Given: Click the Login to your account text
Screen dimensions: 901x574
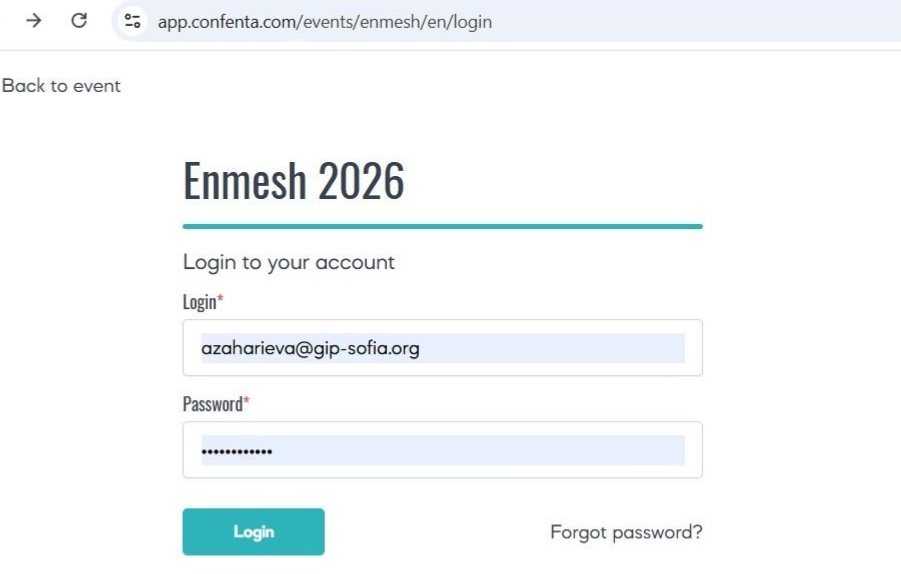Looking at the screenshot, I should 289,262.
